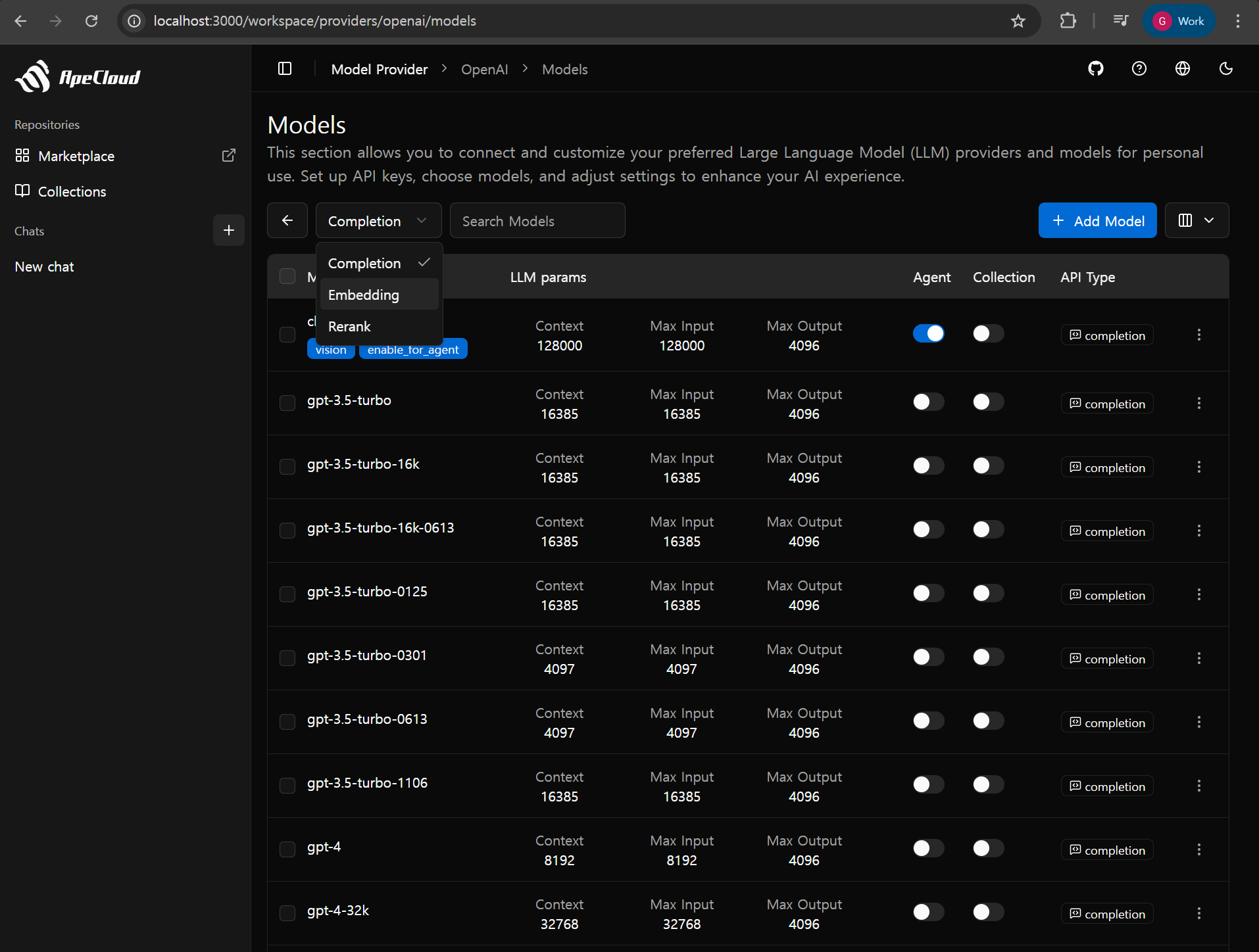Screen dimensions: 1259x952
Task: Enable Agent toggle for gpt-4
Action: click(x=928, y=848)
